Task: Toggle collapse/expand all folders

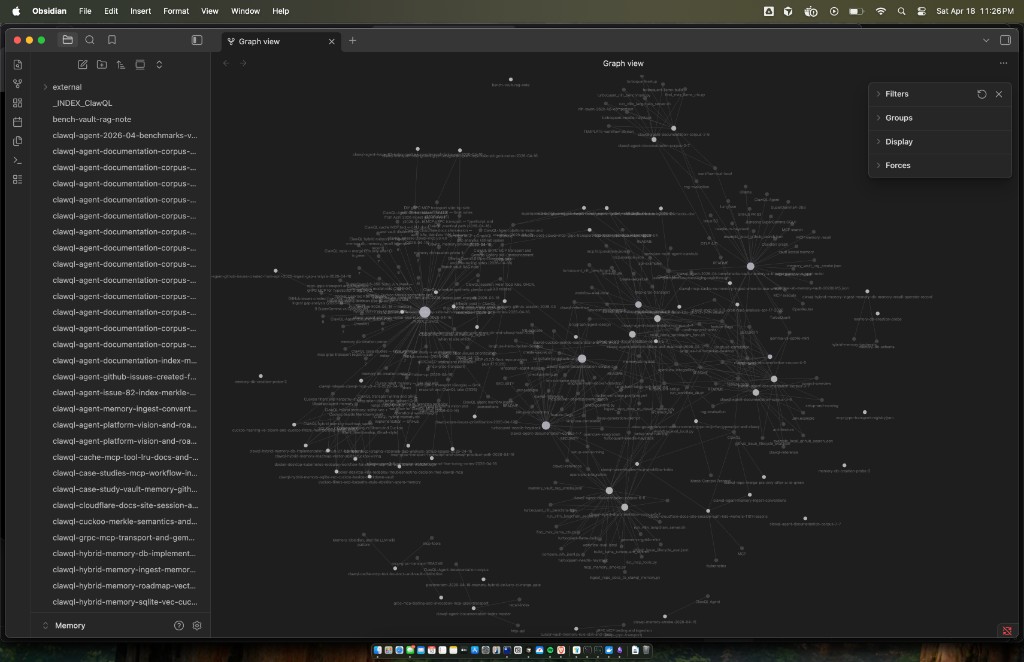Action: tap(159, 65)
